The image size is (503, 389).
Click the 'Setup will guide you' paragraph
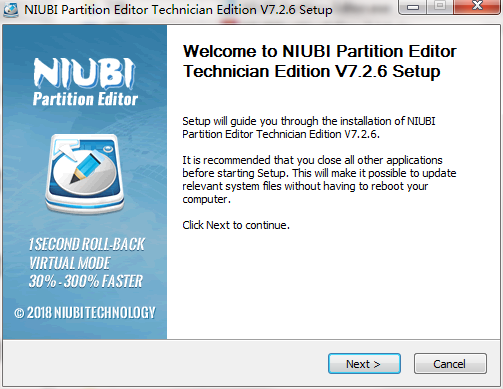pos(309,128)
